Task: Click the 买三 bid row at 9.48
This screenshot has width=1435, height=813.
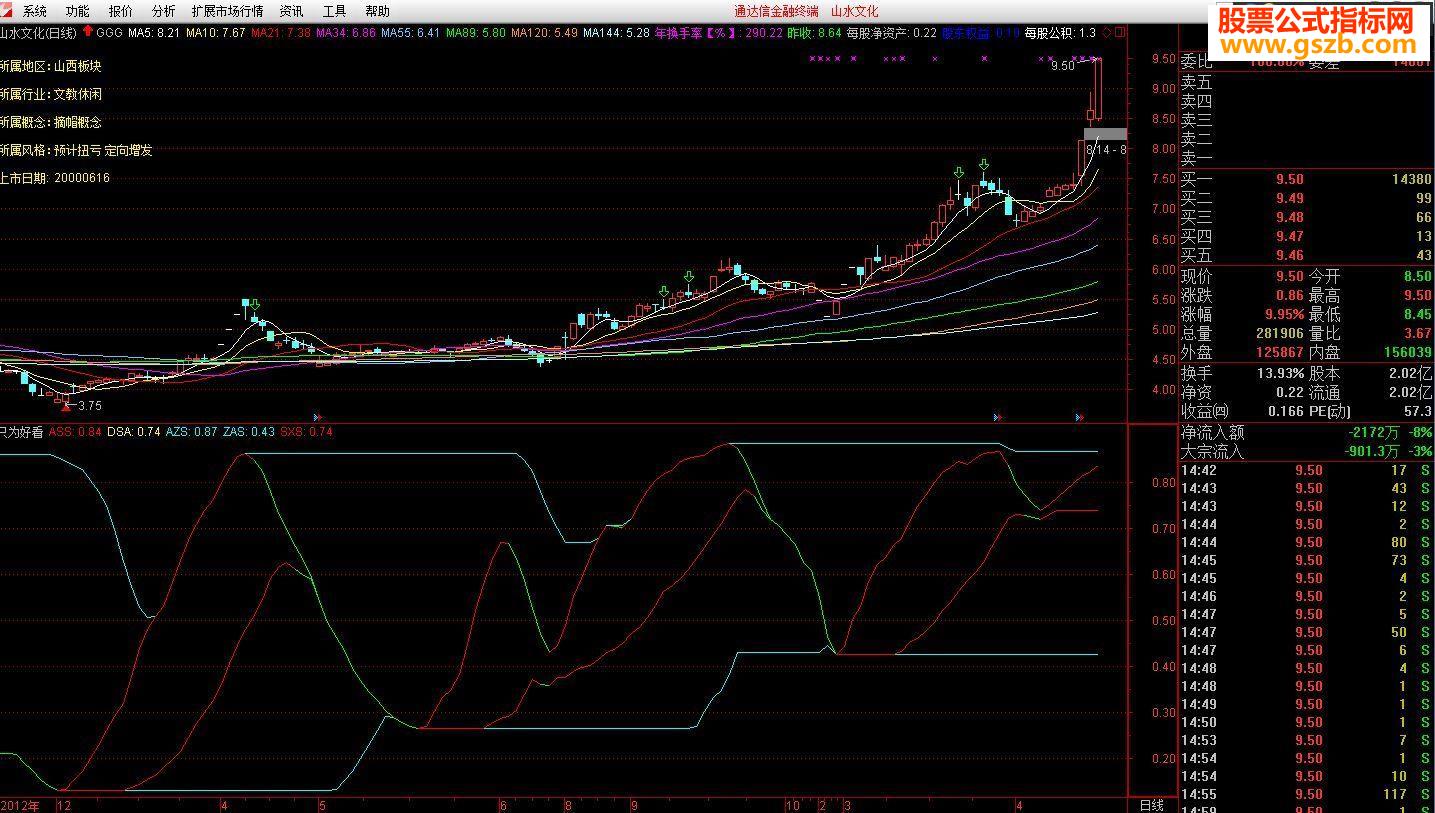Action: click(x=1306, y=218)
